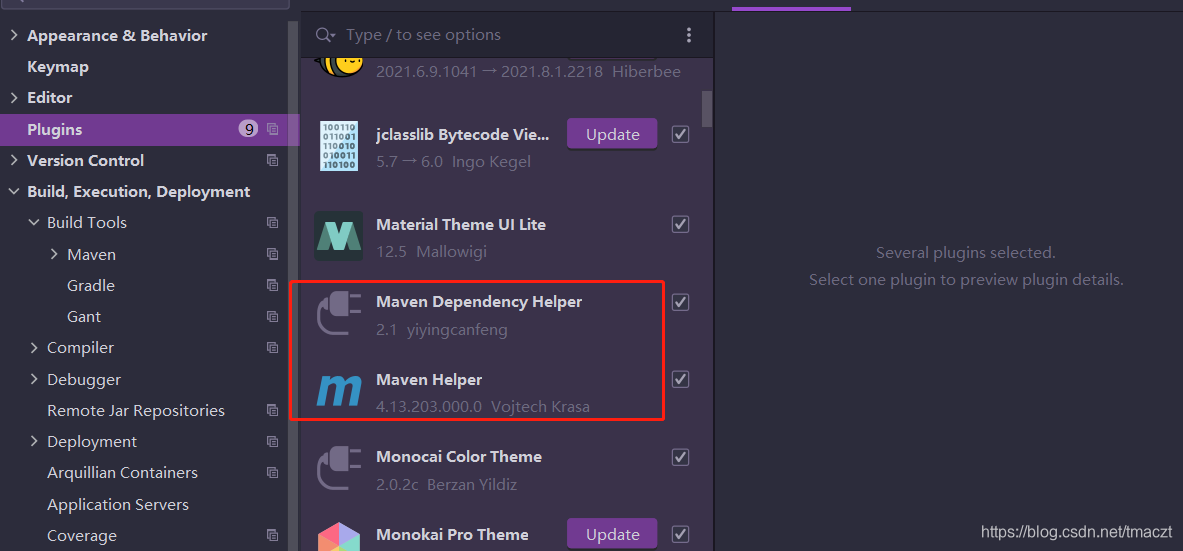Screen dimensions: 1183x551
Task: Click the plugin list vertical scrollbar
Action: (707, 109)
